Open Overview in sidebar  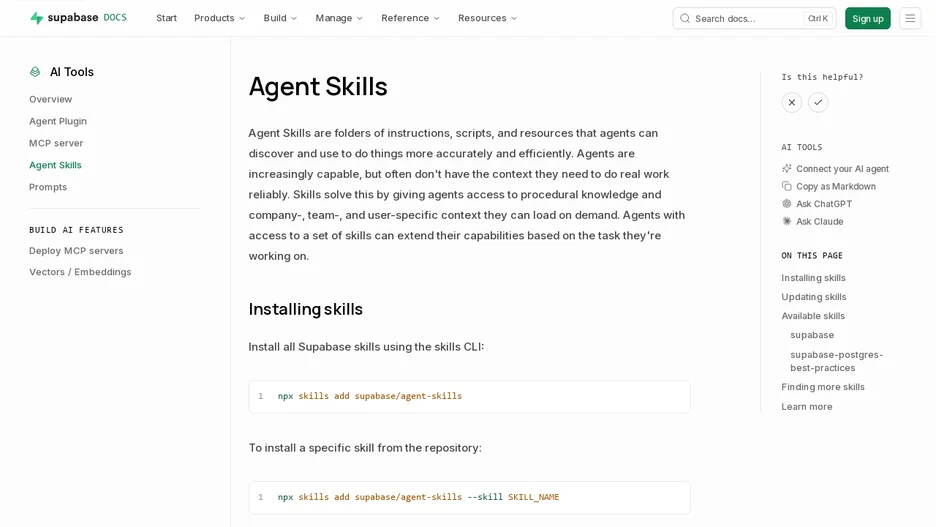click(x=51, y=99)
